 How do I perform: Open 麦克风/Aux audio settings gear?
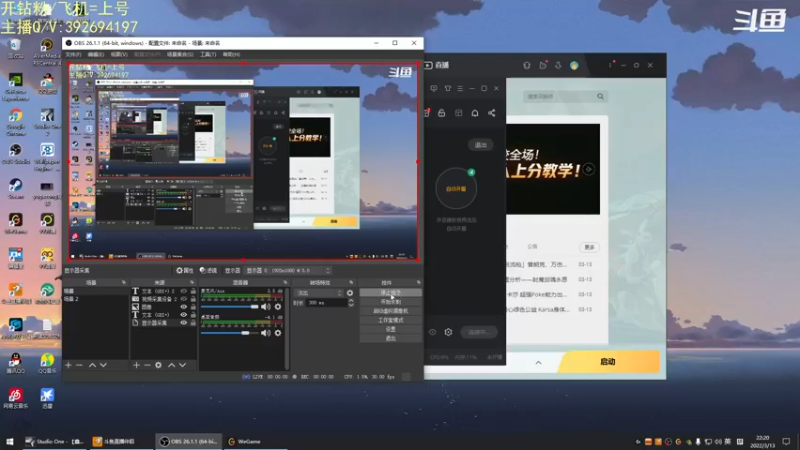(278, 307)
